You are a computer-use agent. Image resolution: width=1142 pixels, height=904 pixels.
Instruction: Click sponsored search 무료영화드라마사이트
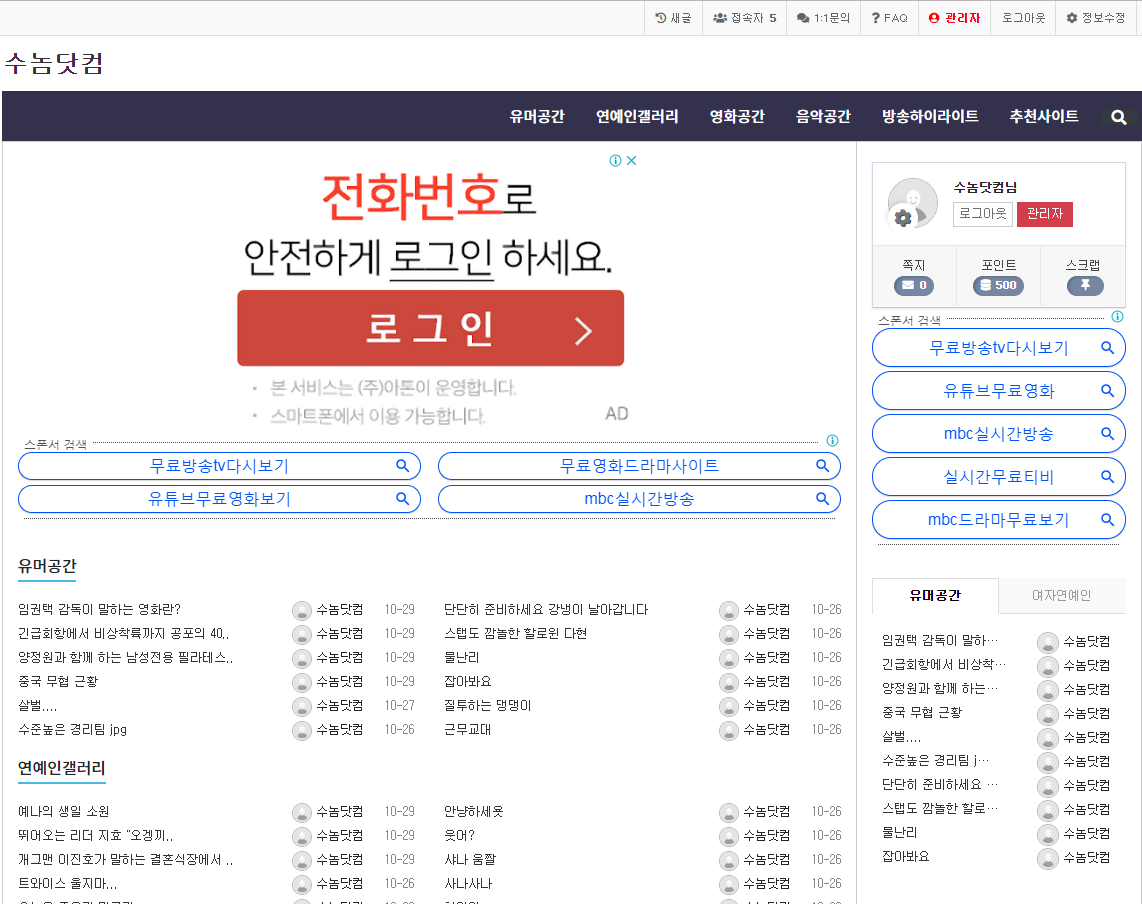pos(639,466)
